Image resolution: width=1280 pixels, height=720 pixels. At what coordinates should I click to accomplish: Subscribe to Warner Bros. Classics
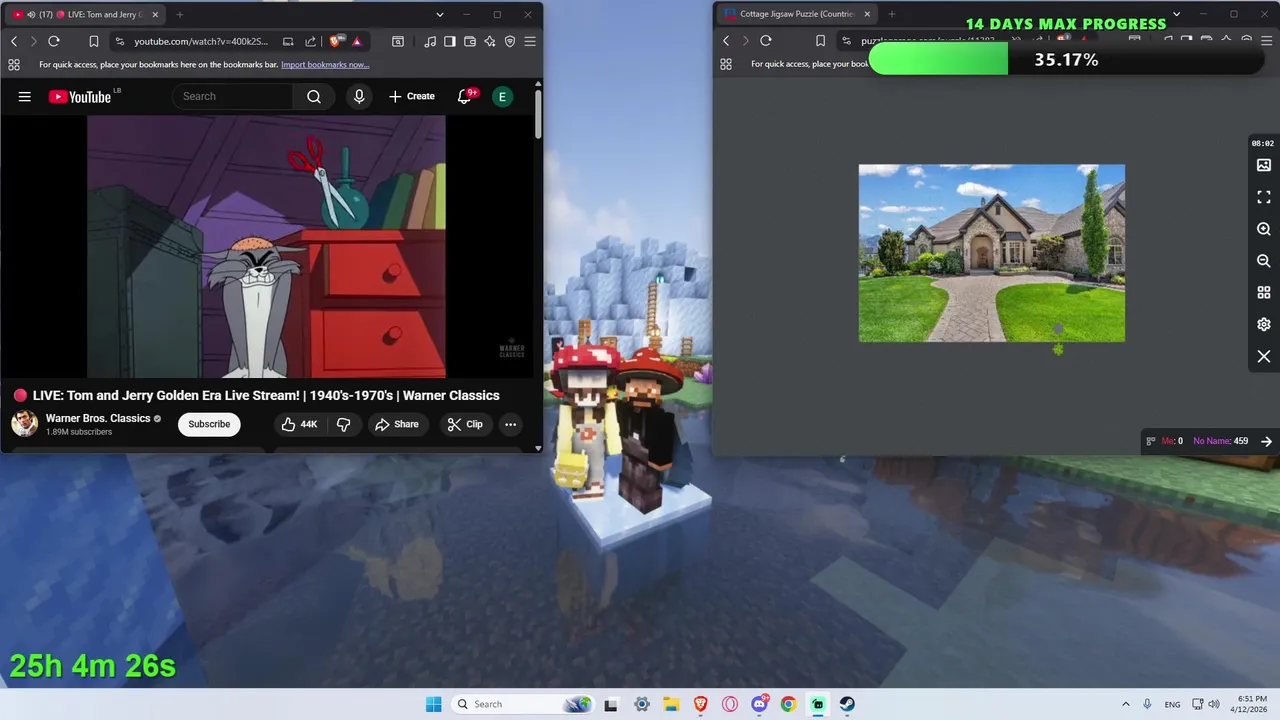209,424
